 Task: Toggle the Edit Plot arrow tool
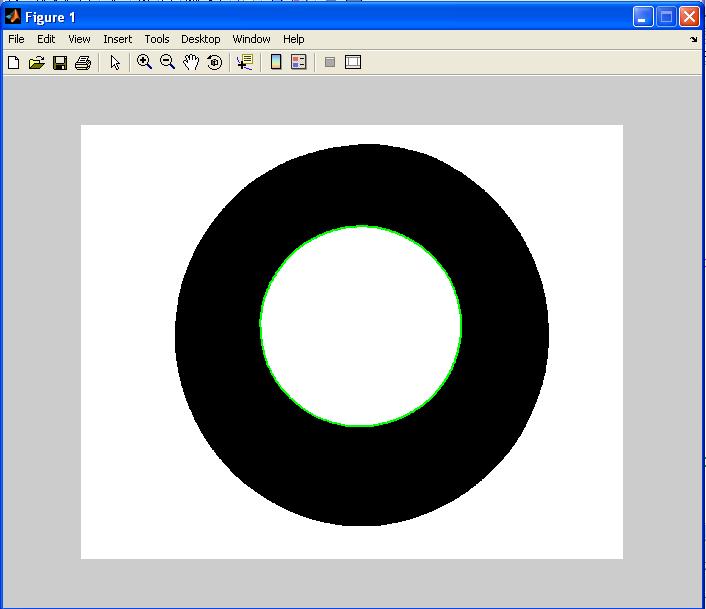tap(115, 62)
